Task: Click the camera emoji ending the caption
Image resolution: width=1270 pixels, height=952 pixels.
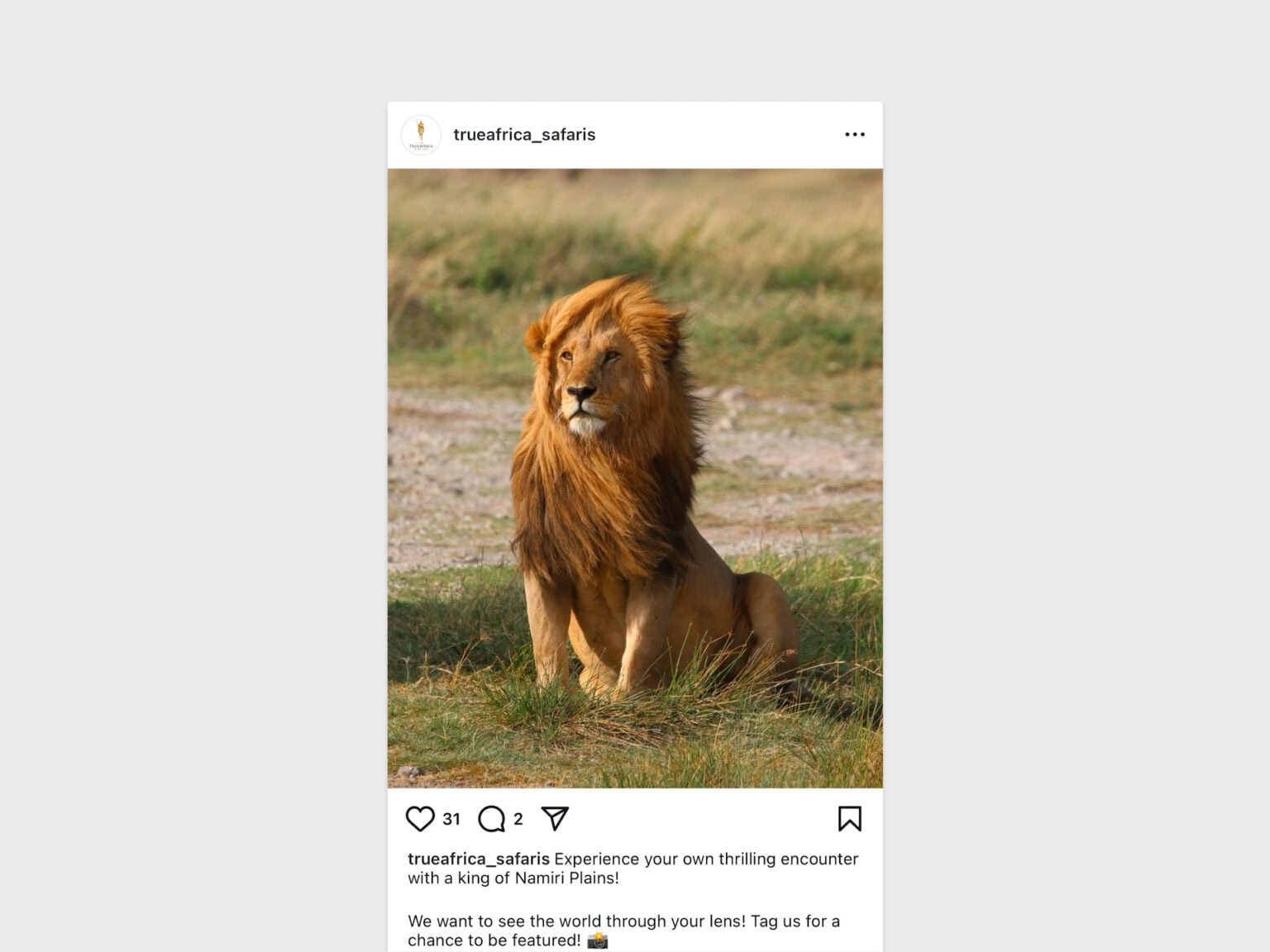Action: [597, 940]
